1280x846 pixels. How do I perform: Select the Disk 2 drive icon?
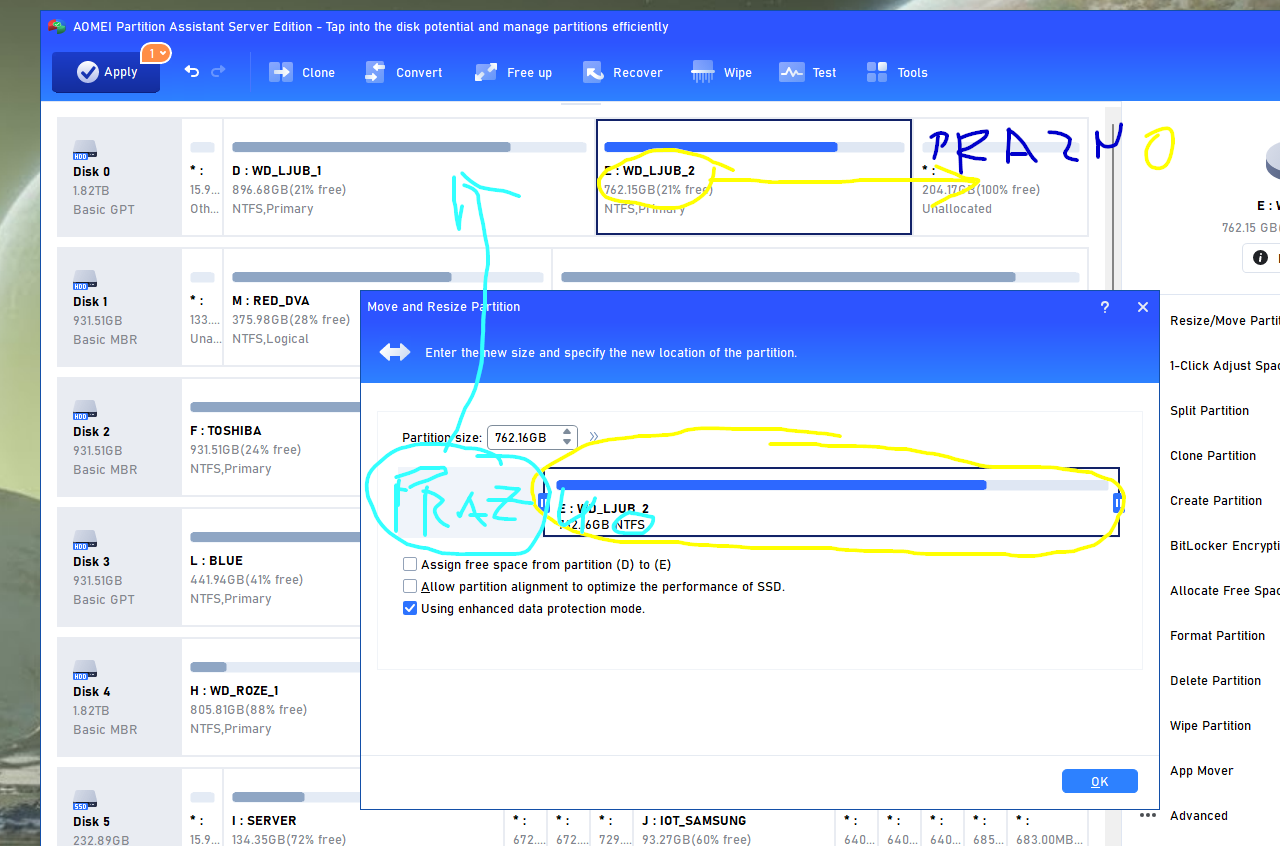point(85,411)
